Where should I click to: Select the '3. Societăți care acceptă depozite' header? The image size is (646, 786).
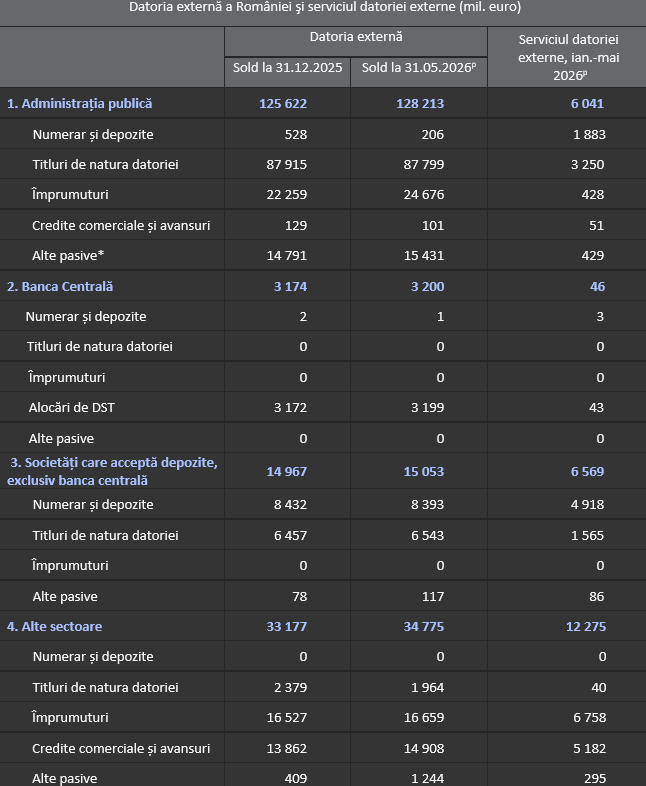click(x=113, y=471)
